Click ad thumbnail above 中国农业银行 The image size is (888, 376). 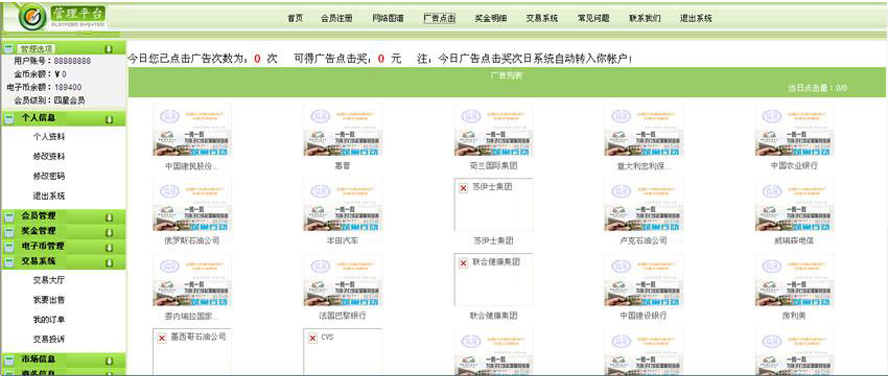tap(795, 130)
